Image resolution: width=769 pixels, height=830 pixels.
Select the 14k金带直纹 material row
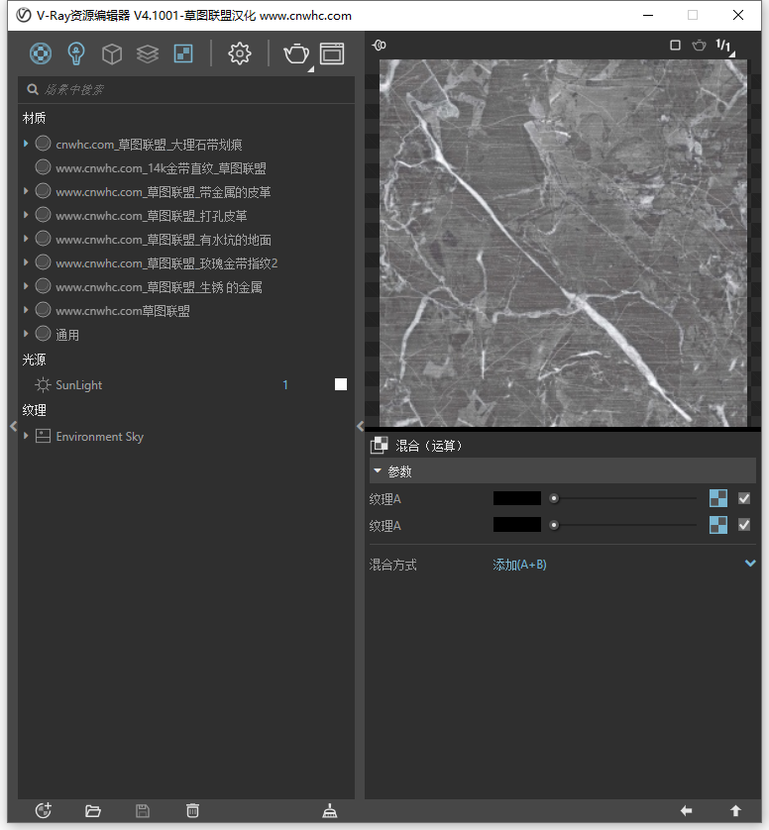(186, 168)
